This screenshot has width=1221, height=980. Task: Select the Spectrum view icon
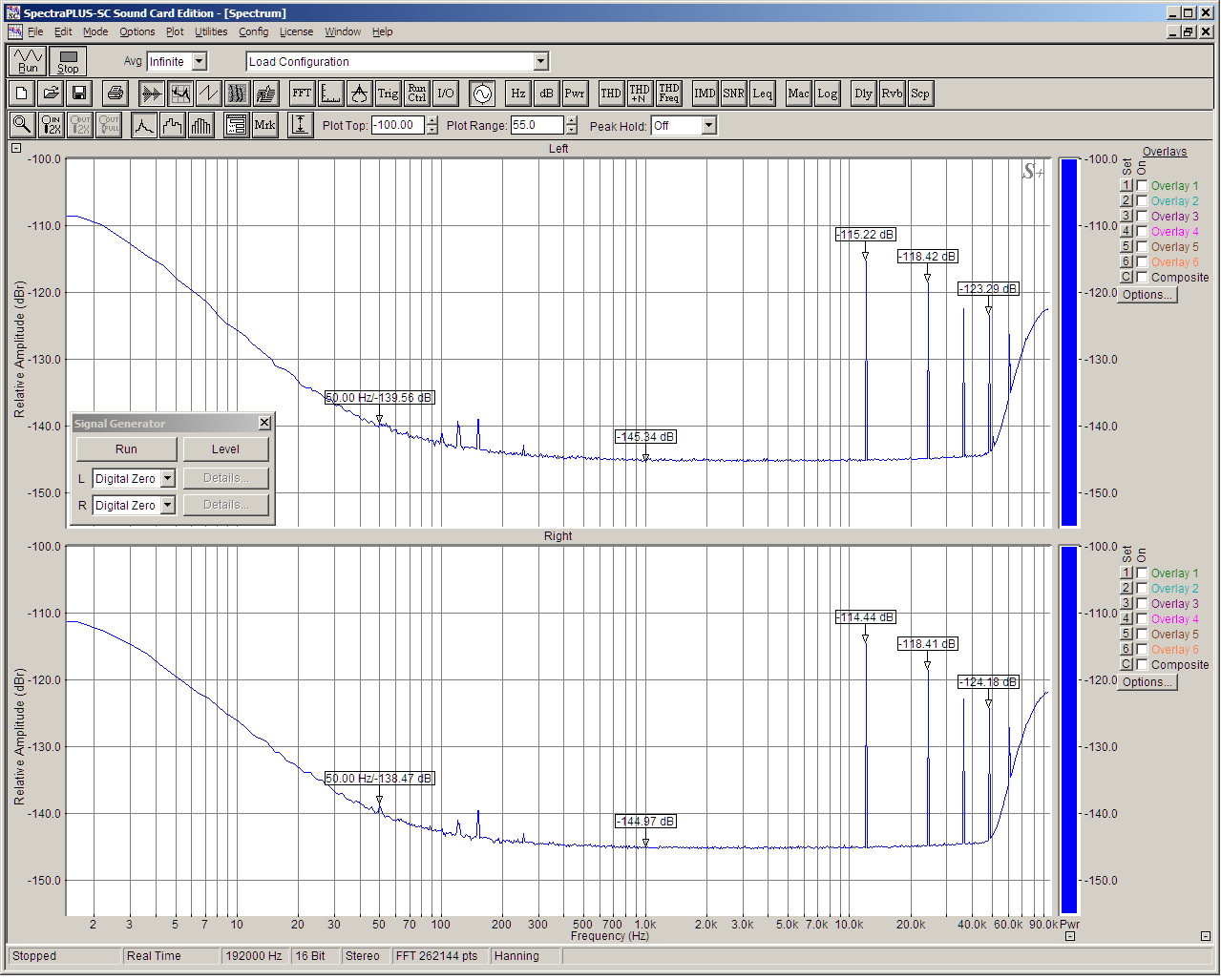179,94
